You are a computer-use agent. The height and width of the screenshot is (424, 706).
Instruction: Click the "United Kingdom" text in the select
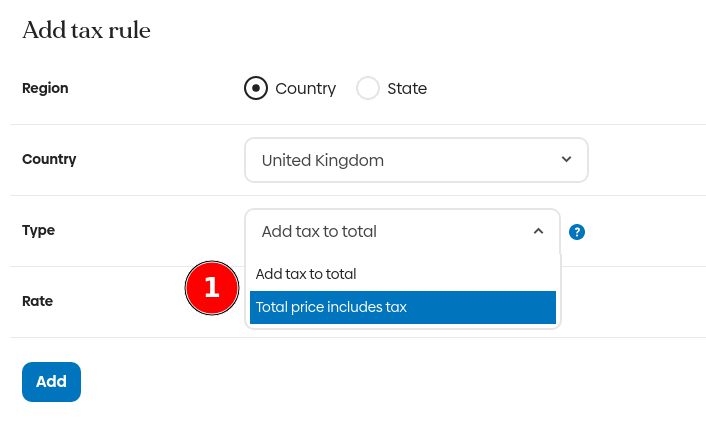322,160
